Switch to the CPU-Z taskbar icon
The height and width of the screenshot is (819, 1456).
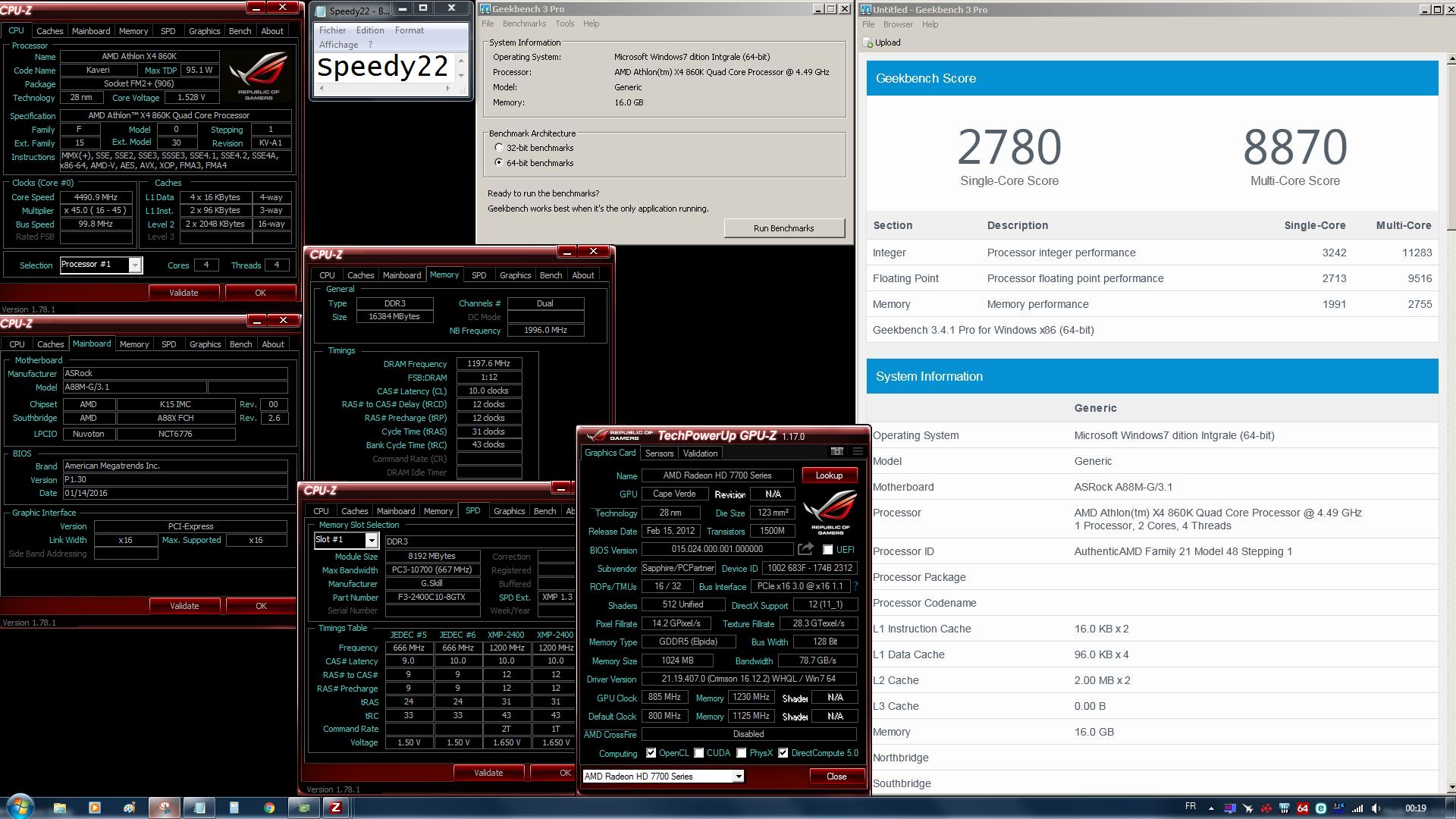point(336,808)
